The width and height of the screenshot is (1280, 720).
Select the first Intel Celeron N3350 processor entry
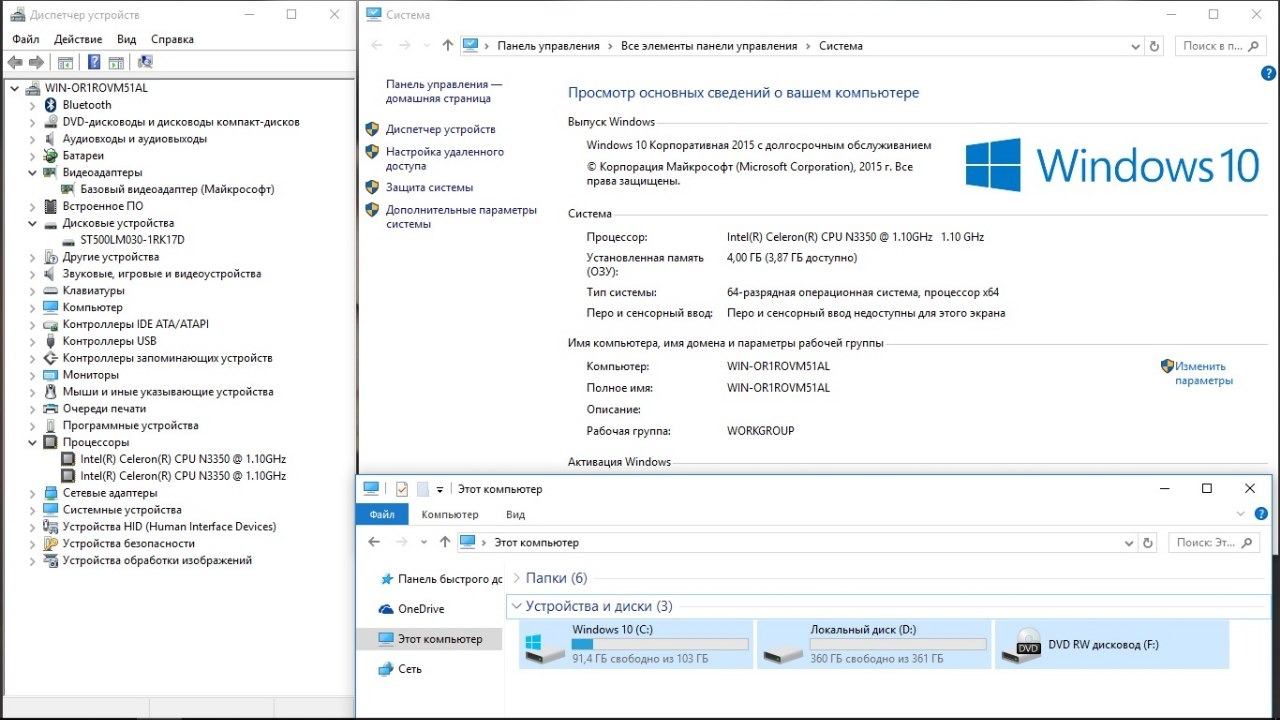tap(183, 459)
